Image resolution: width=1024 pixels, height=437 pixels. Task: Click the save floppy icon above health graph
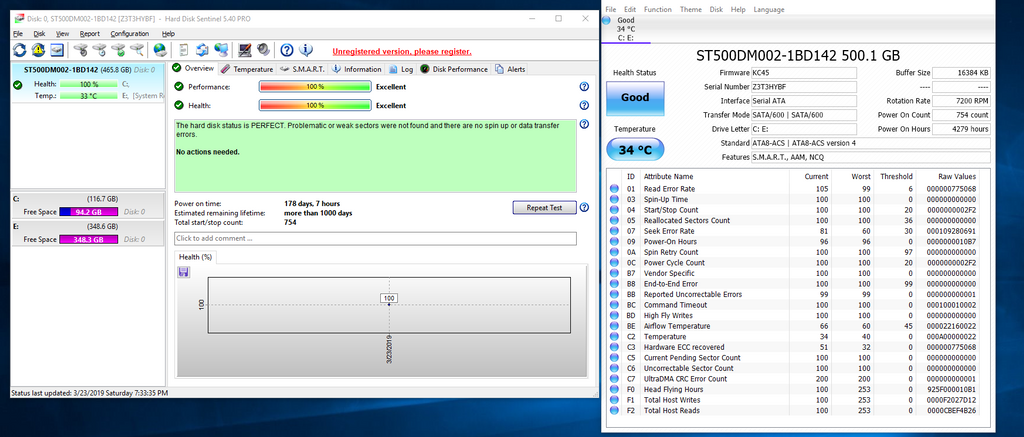[183, 273]
